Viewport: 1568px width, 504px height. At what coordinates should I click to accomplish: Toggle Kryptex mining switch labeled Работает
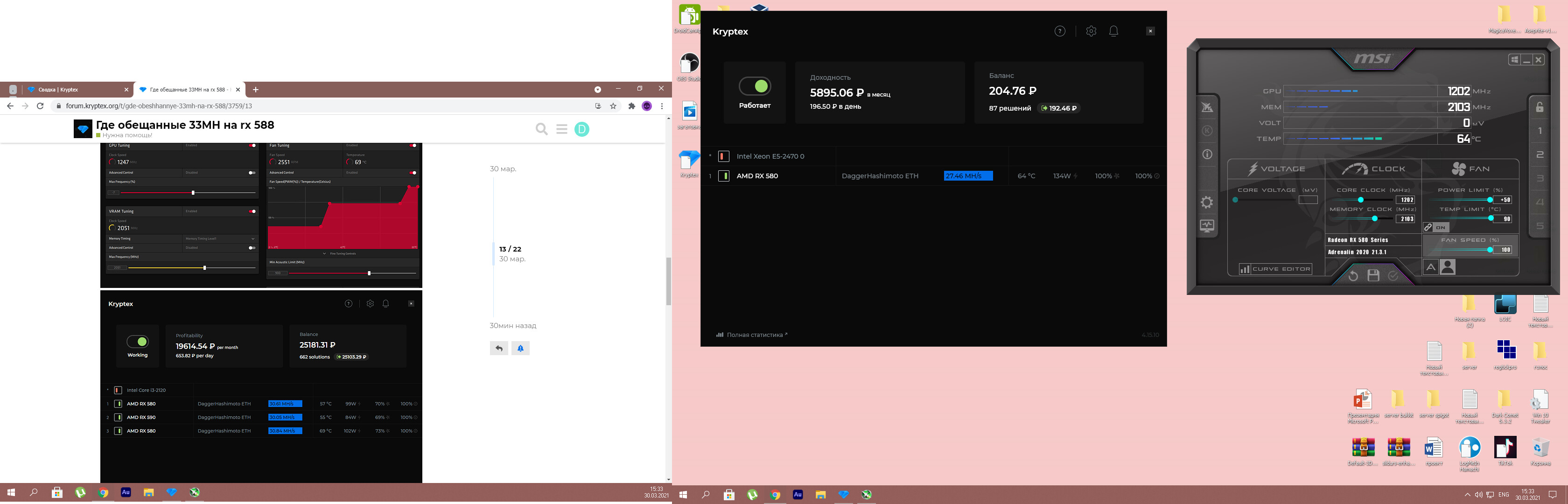tap(755, 86)
